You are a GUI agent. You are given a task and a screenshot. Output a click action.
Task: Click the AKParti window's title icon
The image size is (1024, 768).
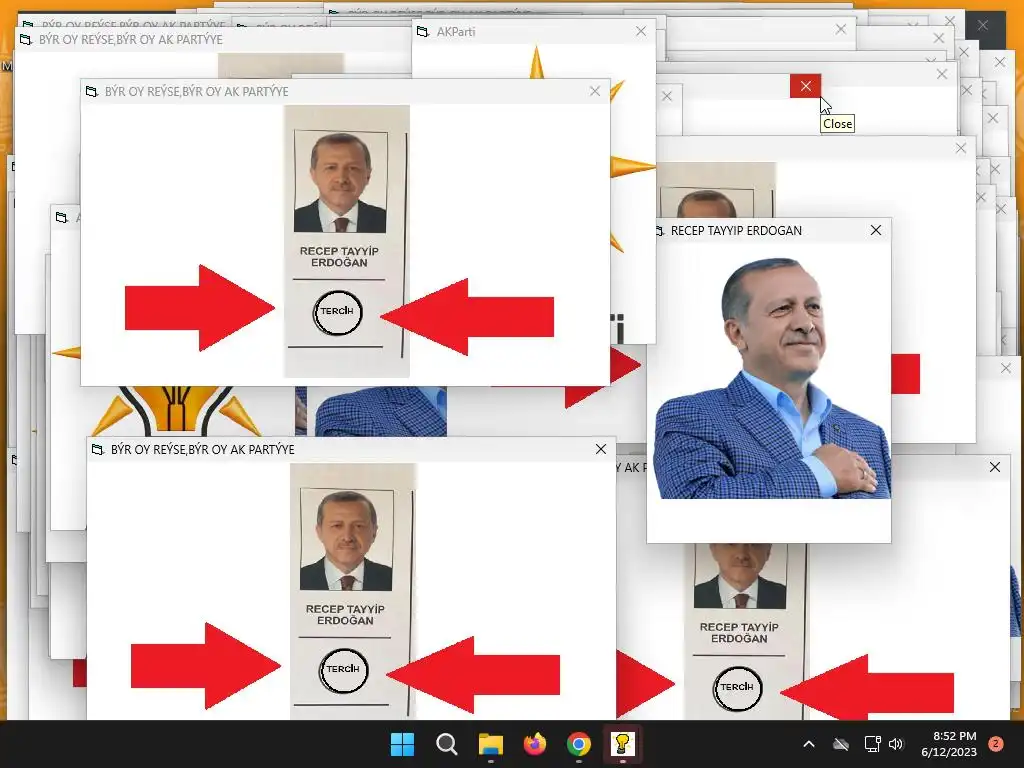tap(423, 31)
